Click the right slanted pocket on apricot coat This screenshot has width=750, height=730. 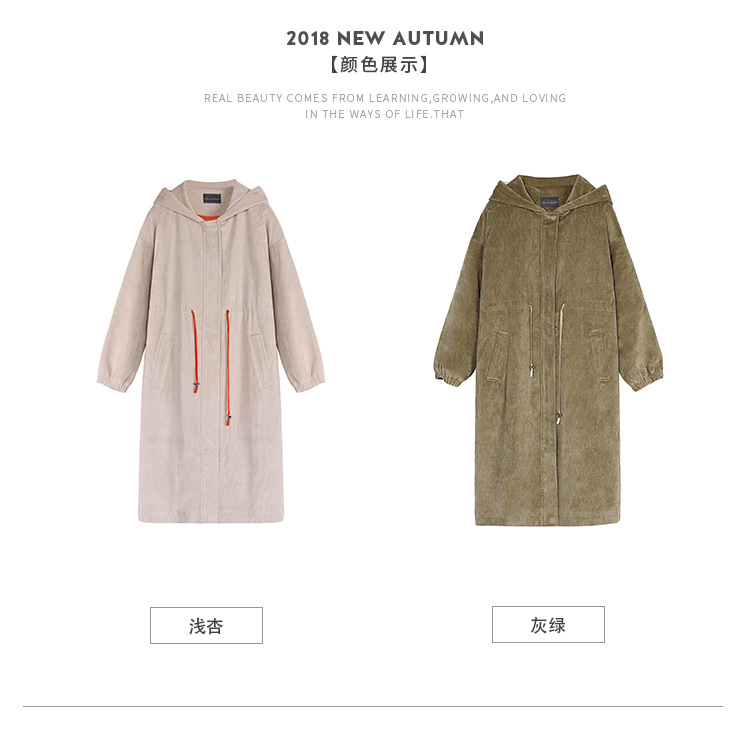coord(262,360)
